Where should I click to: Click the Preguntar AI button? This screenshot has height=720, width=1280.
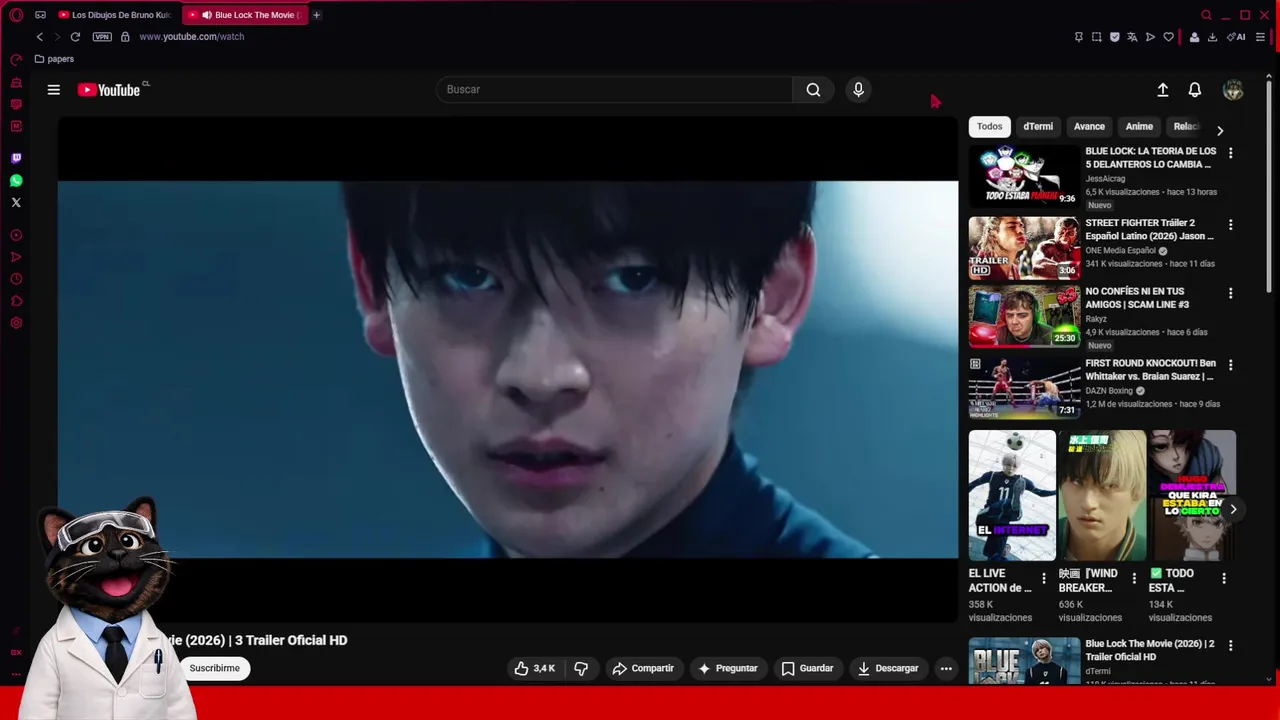click(x=728, y=669)
